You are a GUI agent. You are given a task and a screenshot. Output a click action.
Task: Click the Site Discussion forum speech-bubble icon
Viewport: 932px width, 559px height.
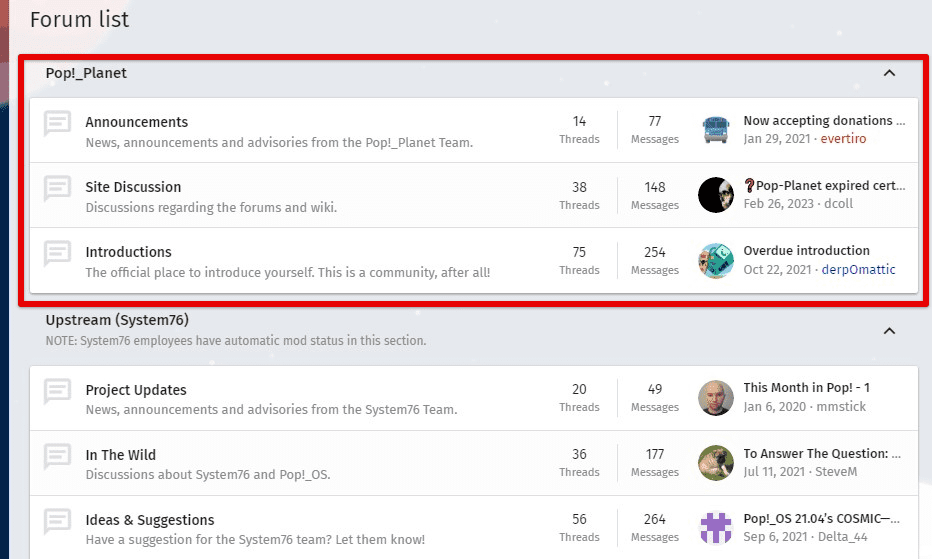point(58,189)
